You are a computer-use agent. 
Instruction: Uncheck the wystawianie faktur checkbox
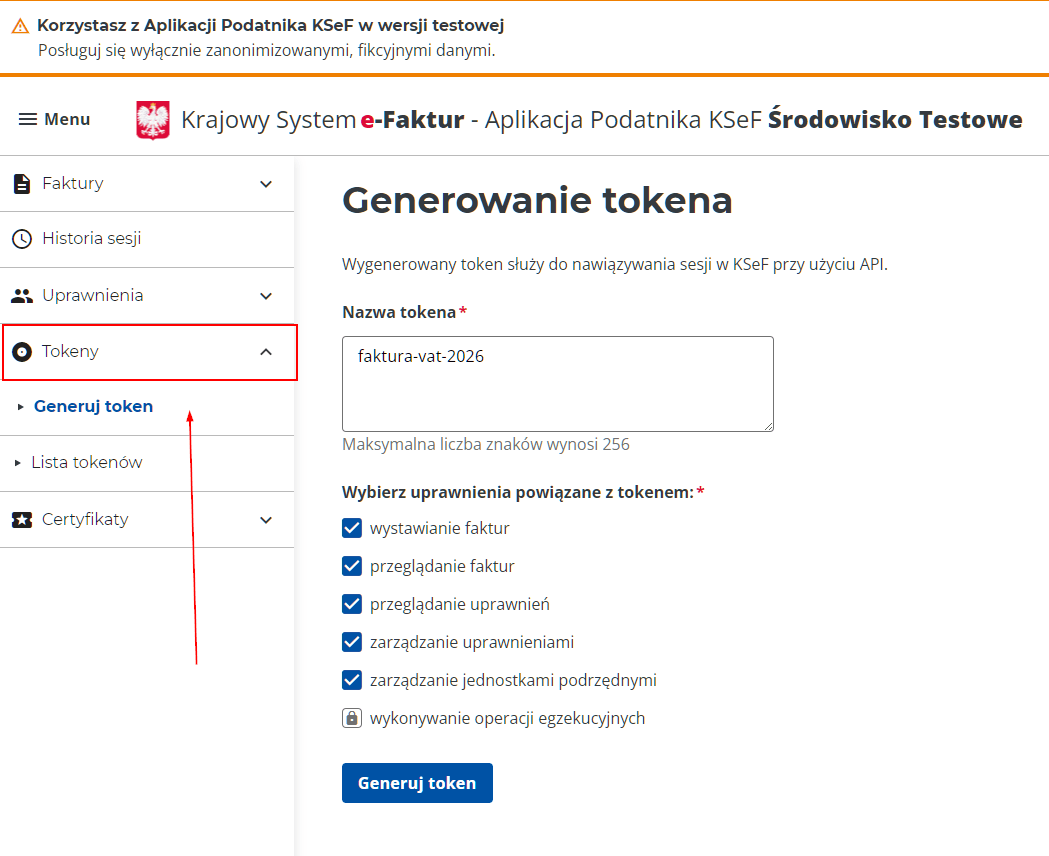(352, 527)
